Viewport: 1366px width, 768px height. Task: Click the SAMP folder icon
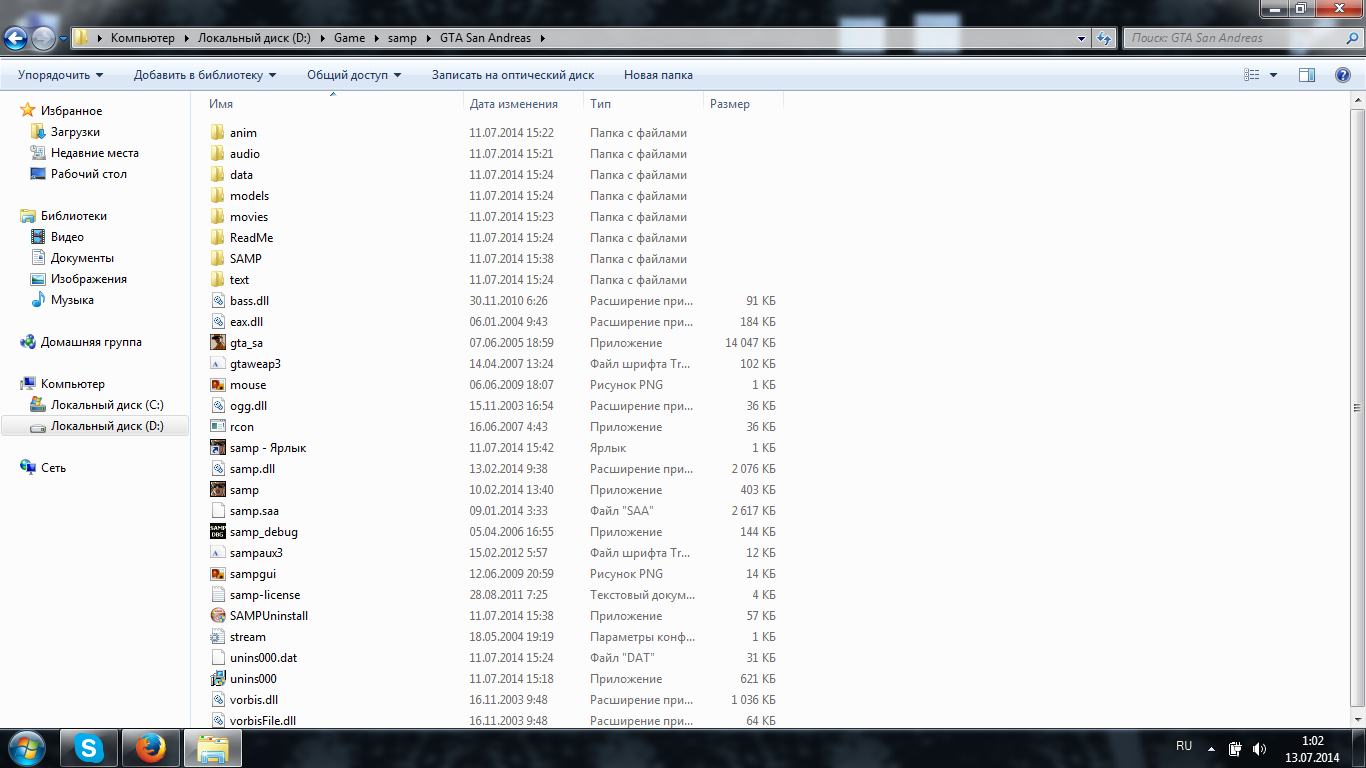218,259
